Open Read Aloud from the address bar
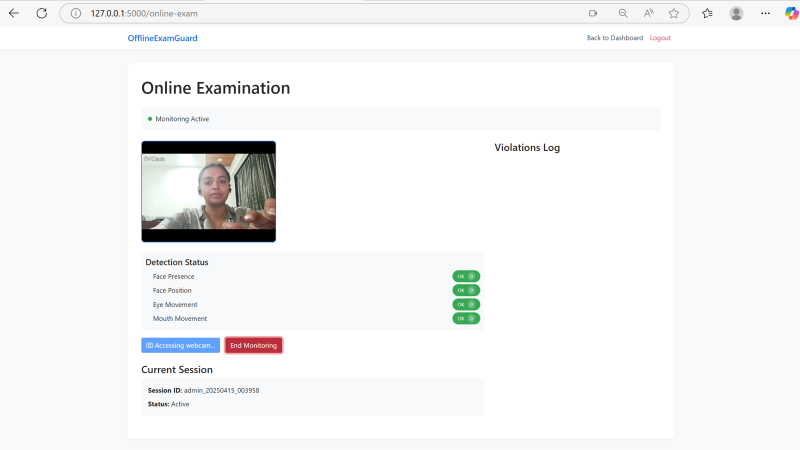This screenshot has width=800, height=450. [648, 13]
